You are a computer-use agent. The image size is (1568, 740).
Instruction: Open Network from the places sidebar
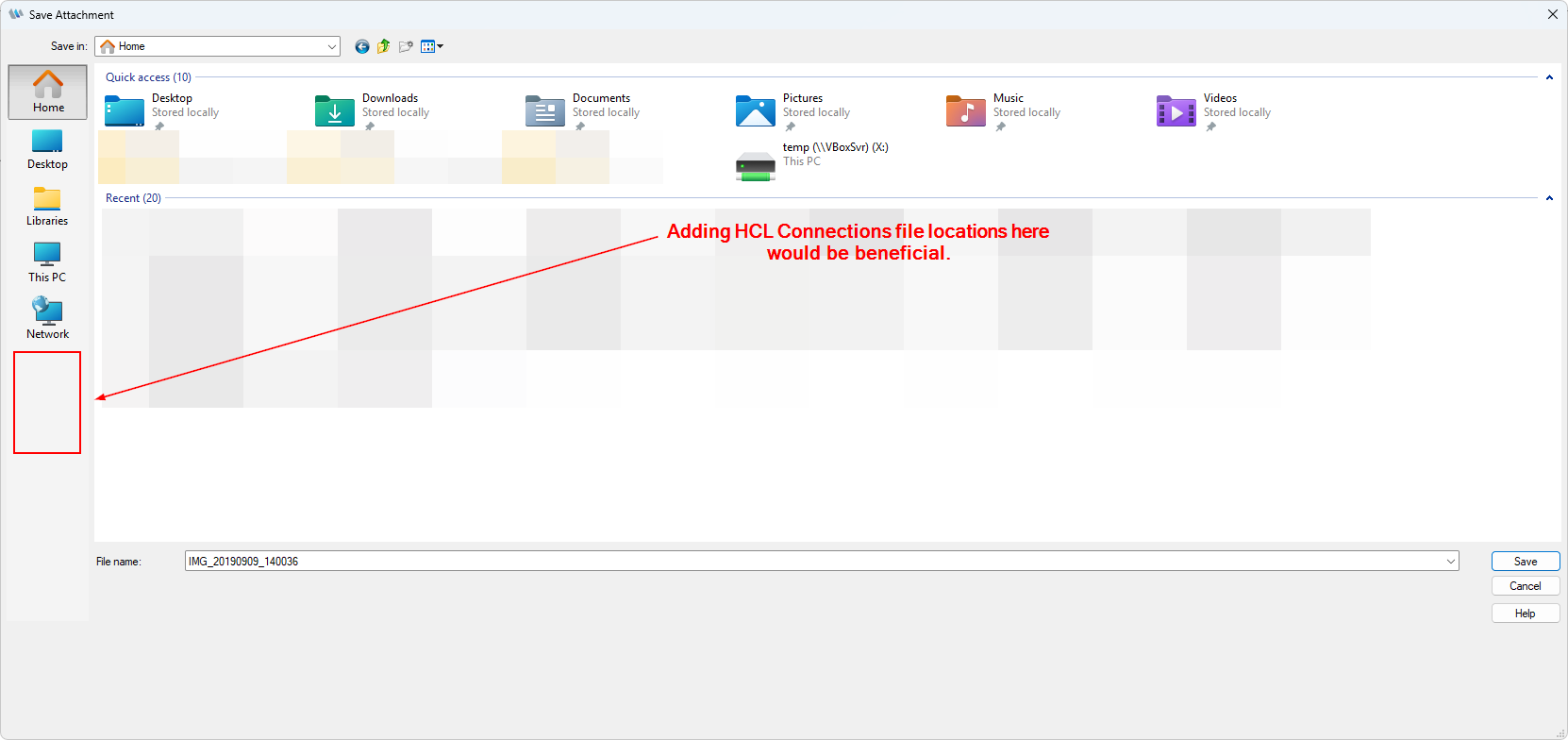pos(47,319)
